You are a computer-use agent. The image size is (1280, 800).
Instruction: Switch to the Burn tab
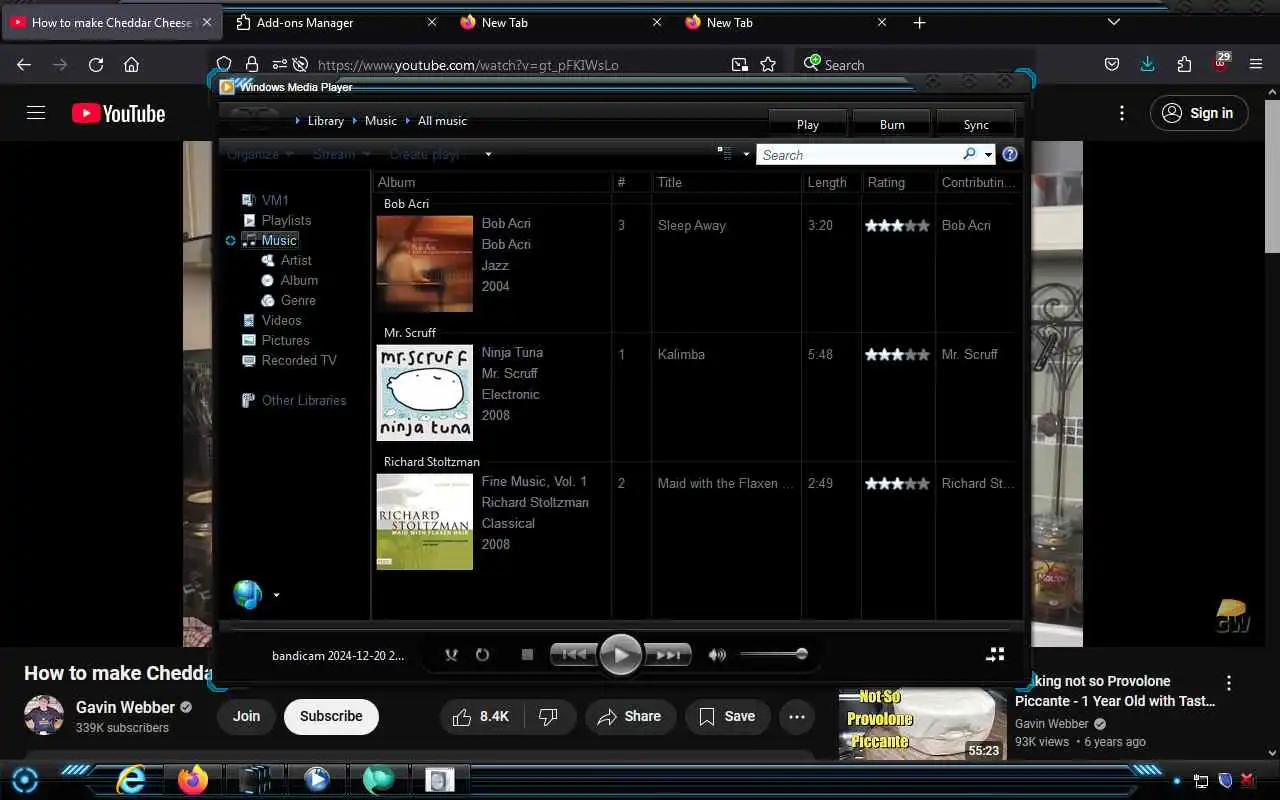tap(892, 124)
